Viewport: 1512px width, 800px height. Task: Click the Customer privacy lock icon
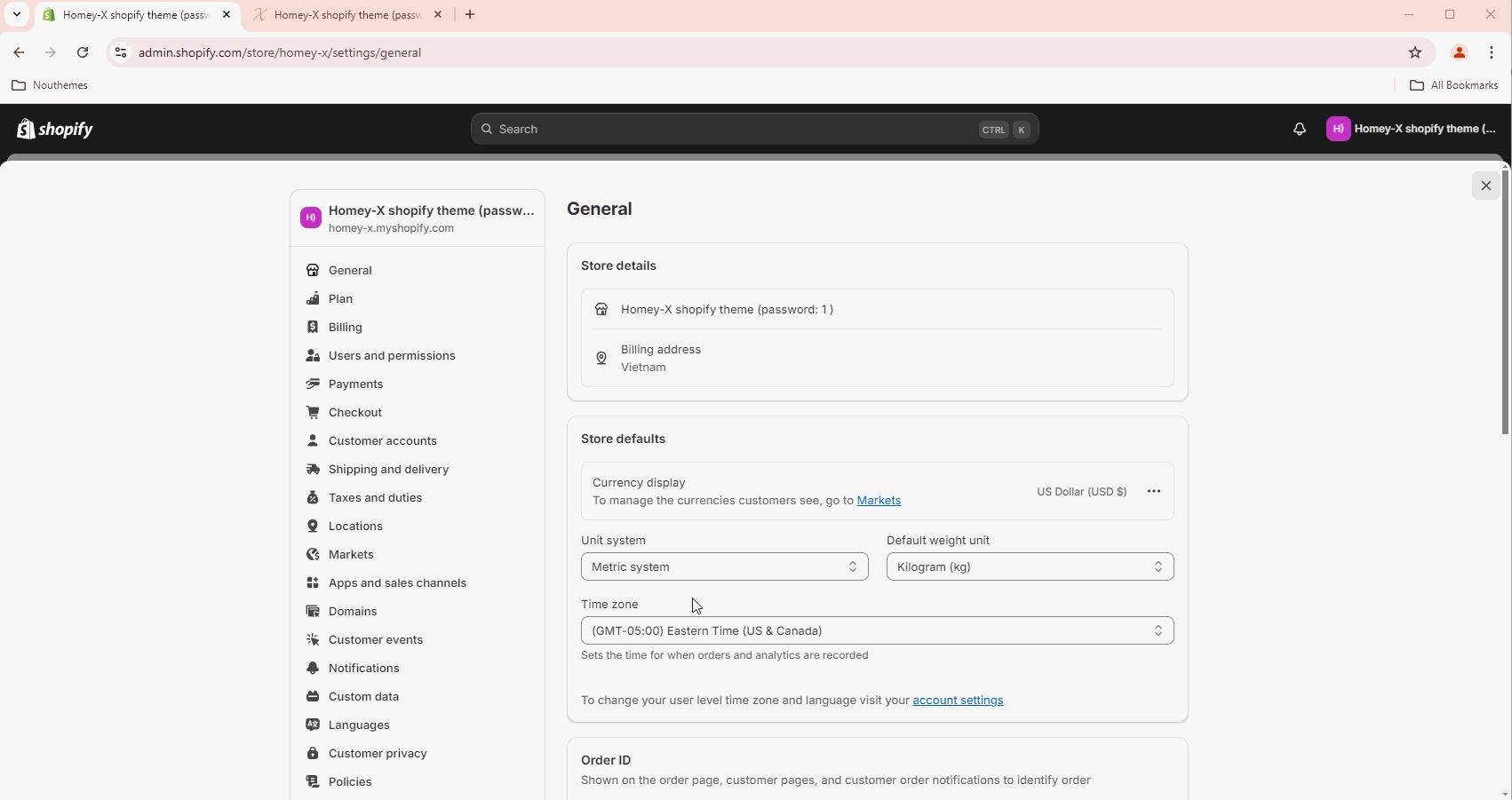click(x=313, y=754)
